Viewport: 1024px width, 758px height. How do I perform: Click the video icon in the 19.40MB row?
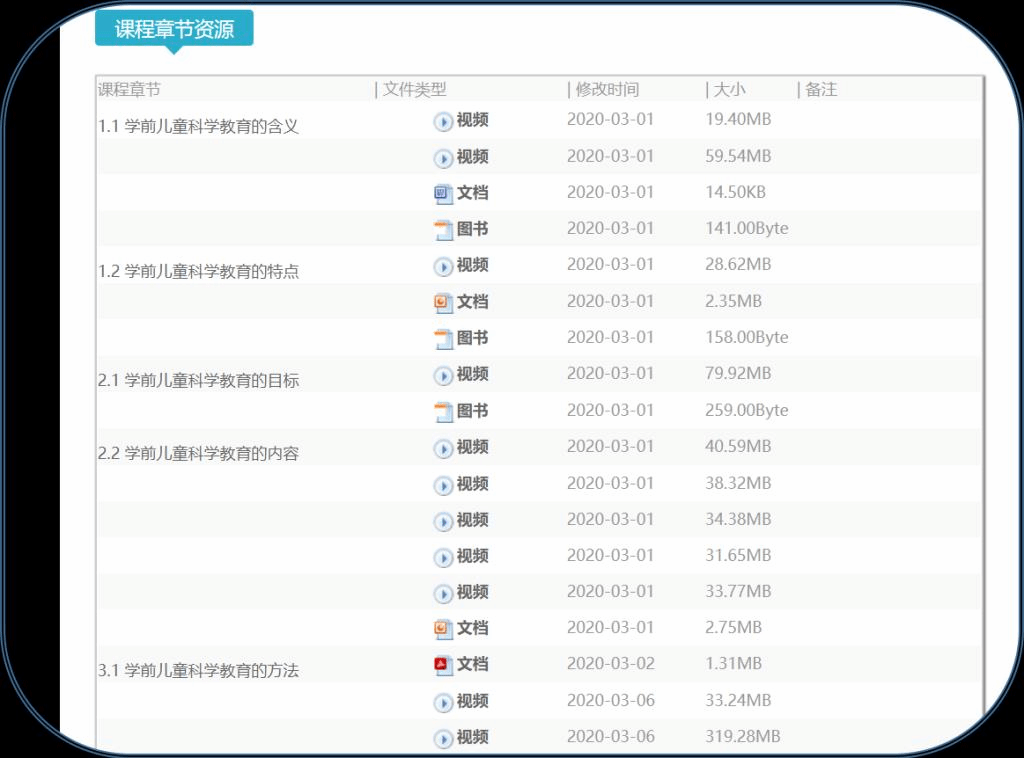click(443, 121)
